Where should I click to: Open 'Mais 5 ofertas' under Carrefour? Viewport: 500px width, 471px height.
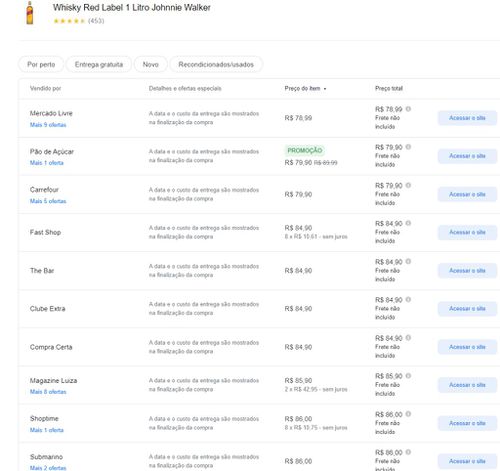click(x=48, y=201)
